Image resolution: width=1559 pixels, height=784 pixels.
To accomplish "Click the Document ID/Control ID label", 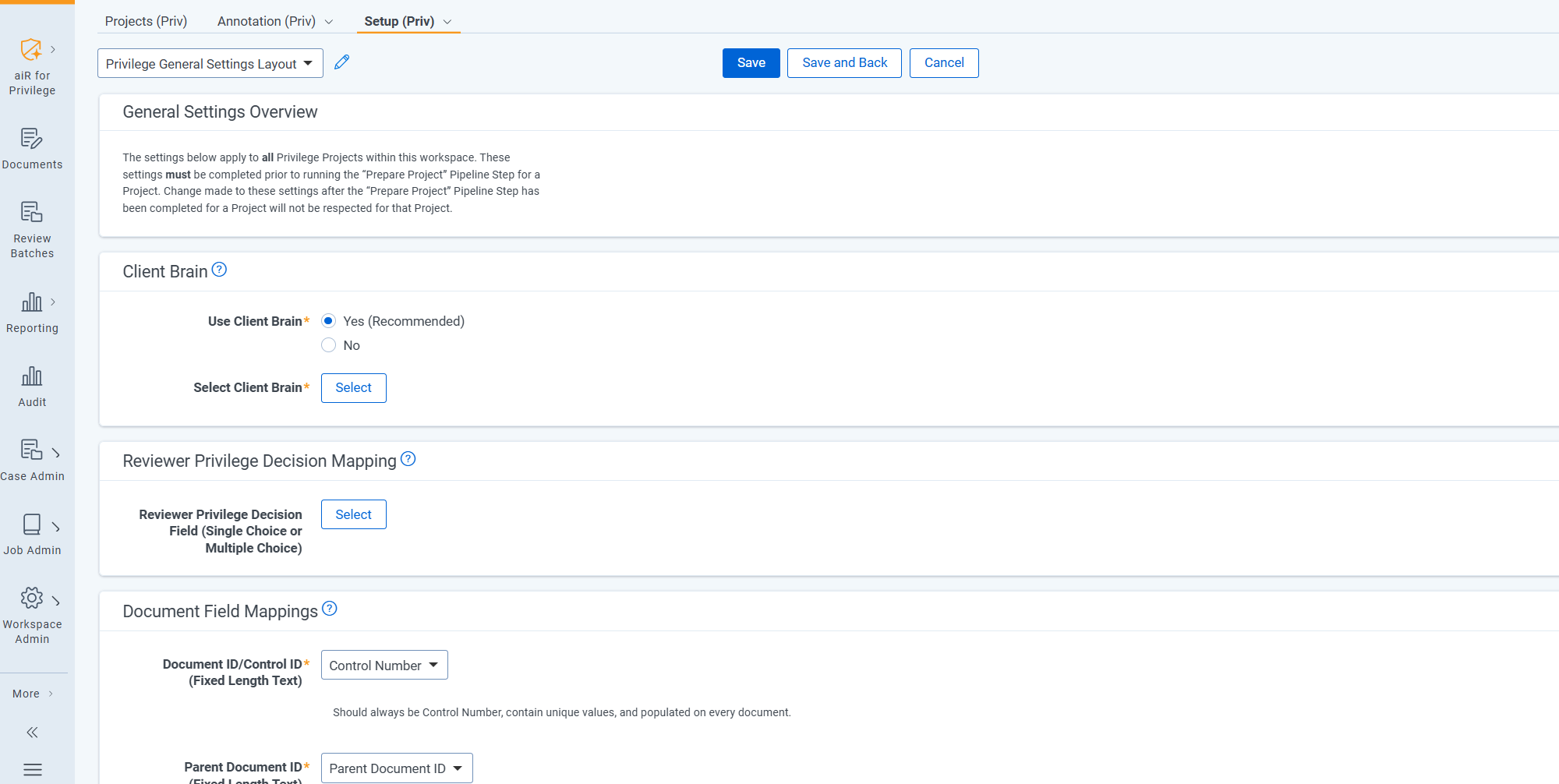I will point(232,672).
